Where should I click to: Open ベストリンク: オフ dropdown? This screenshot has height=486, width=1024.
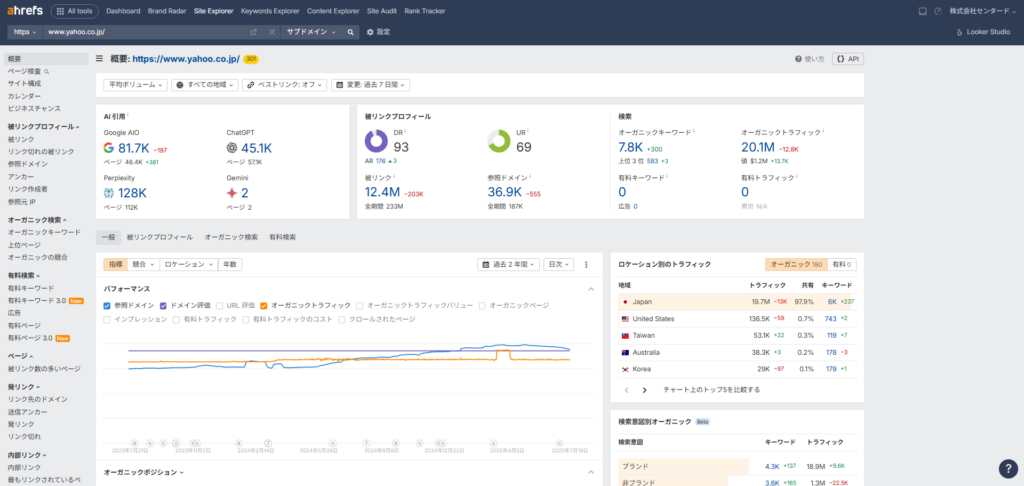tap(284, 85)
